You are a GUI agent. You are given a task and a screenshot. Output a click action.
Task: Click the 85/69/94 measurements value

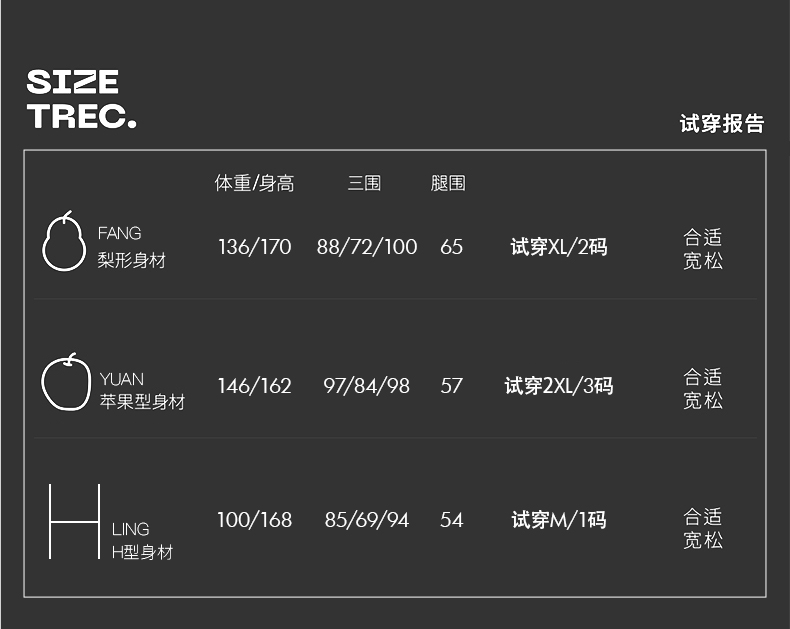(366, 520)
